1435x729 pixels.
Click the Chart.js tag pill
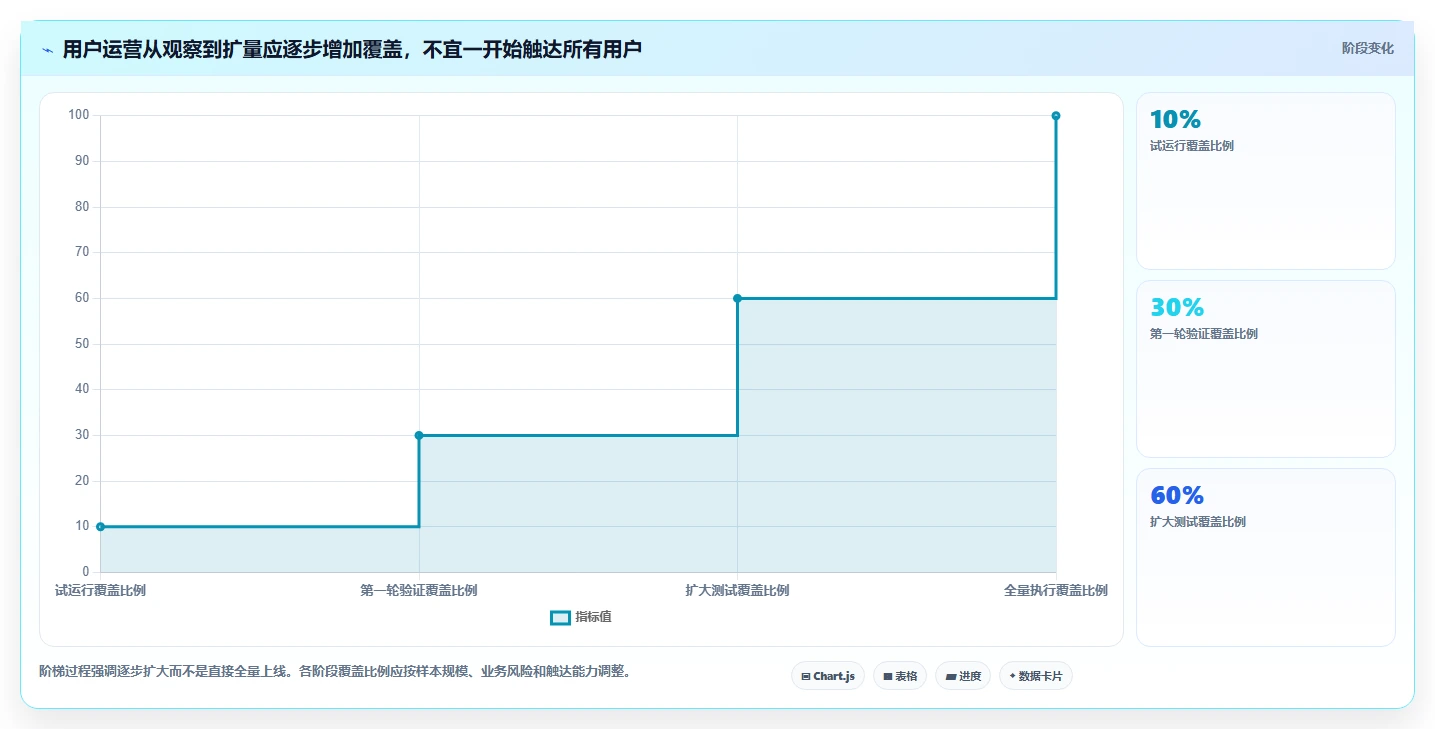828,676
